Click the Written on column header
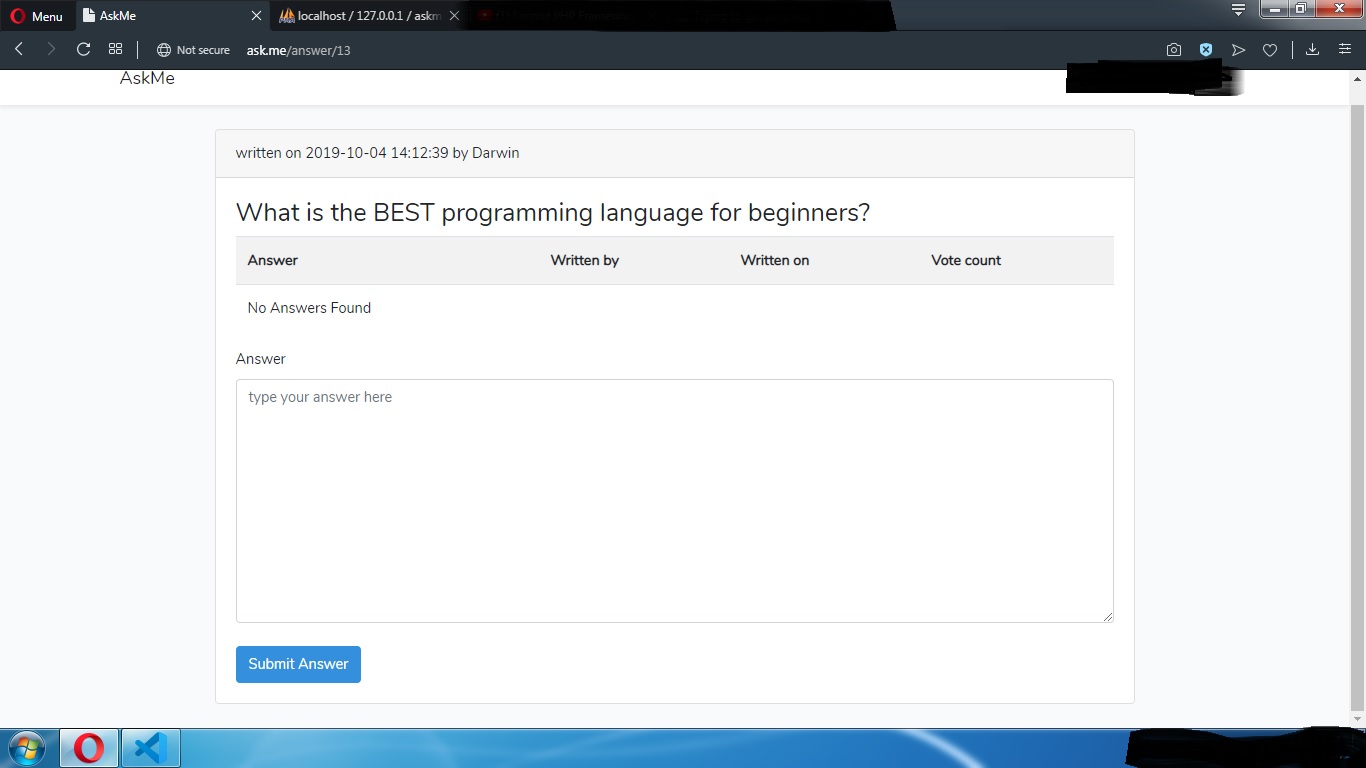This screenshot has height=768, width=1366. tap(775, 260)
